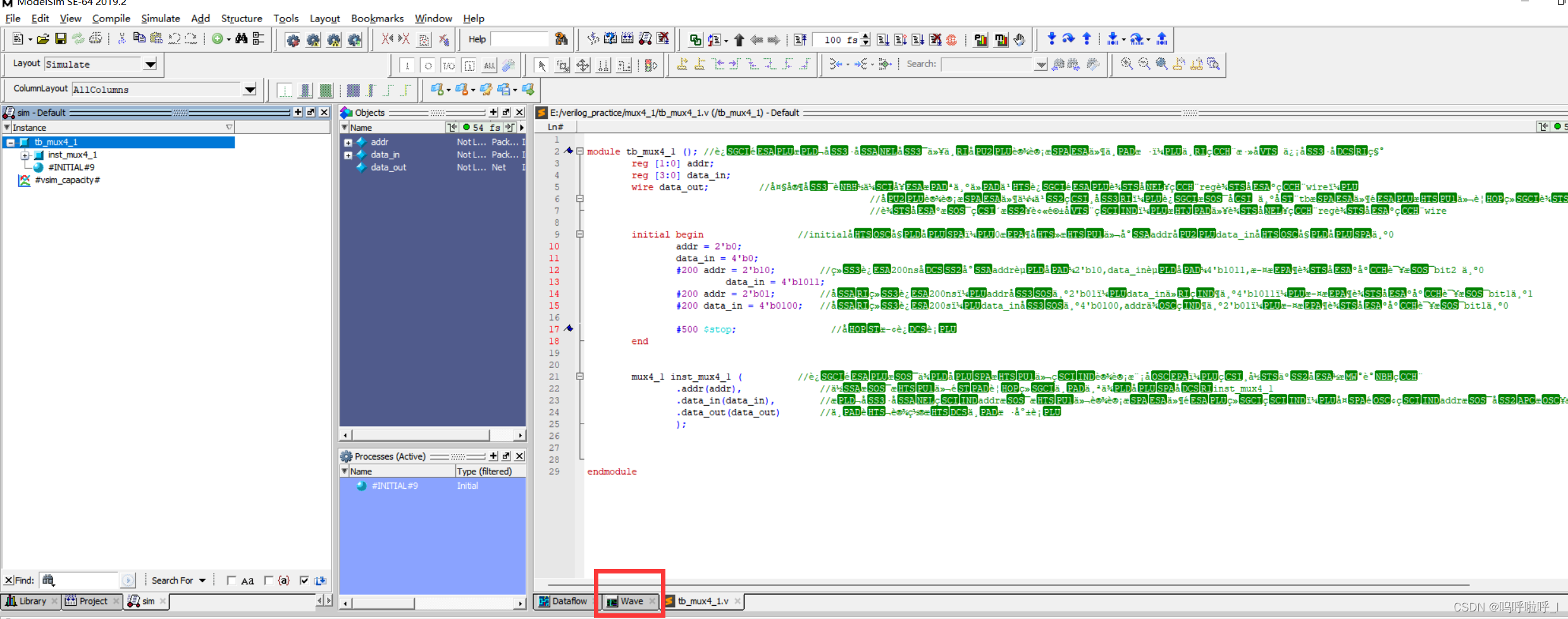Uncheck the search-direction checkbox in Find bar

coord(304,580)
